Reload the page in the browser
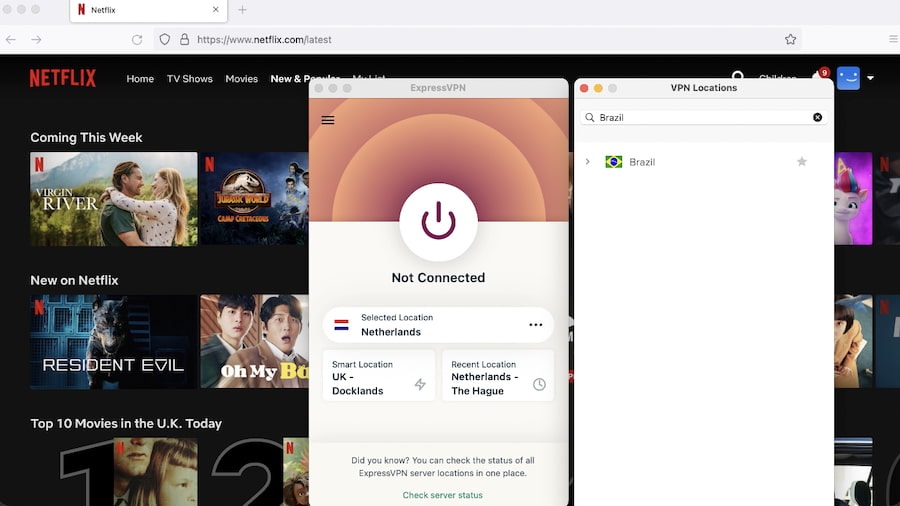 [137, 40]
